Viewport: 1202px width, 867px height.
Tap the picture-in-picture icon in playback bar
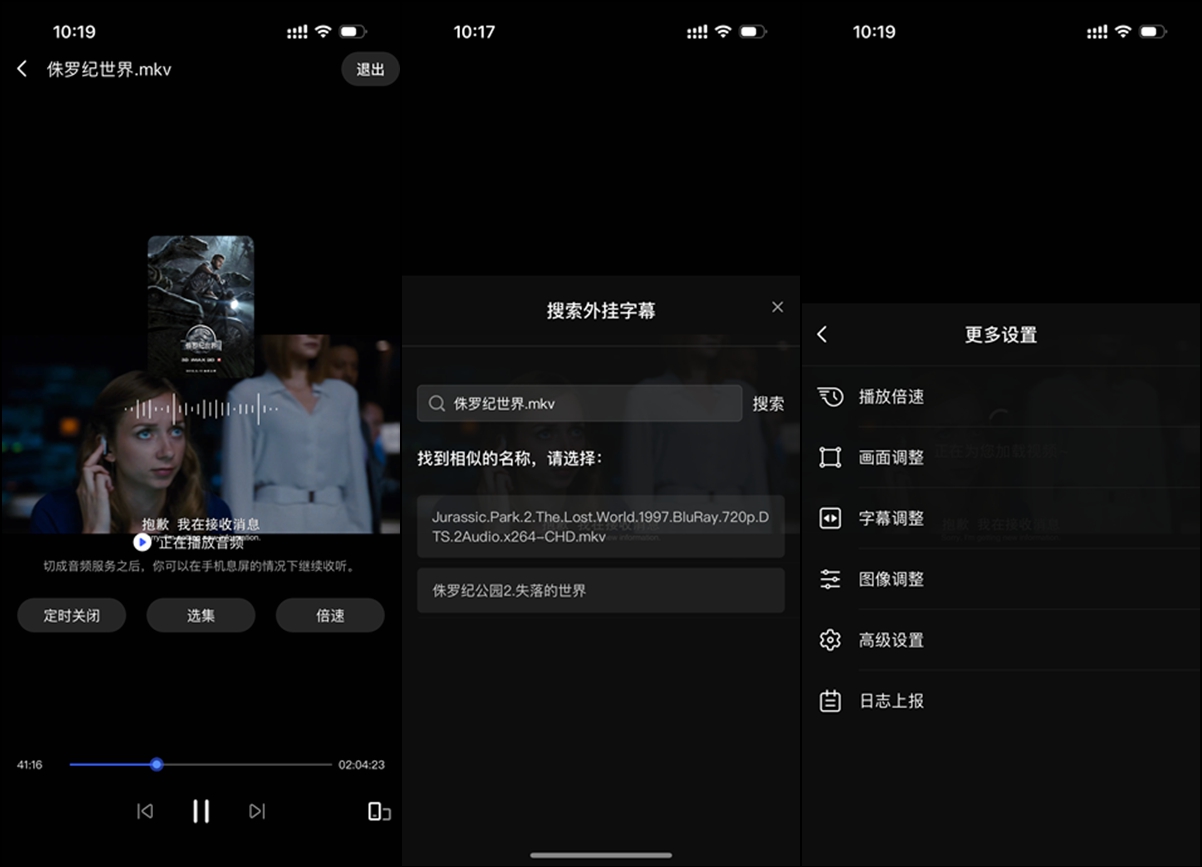click(x=377, y=811)
